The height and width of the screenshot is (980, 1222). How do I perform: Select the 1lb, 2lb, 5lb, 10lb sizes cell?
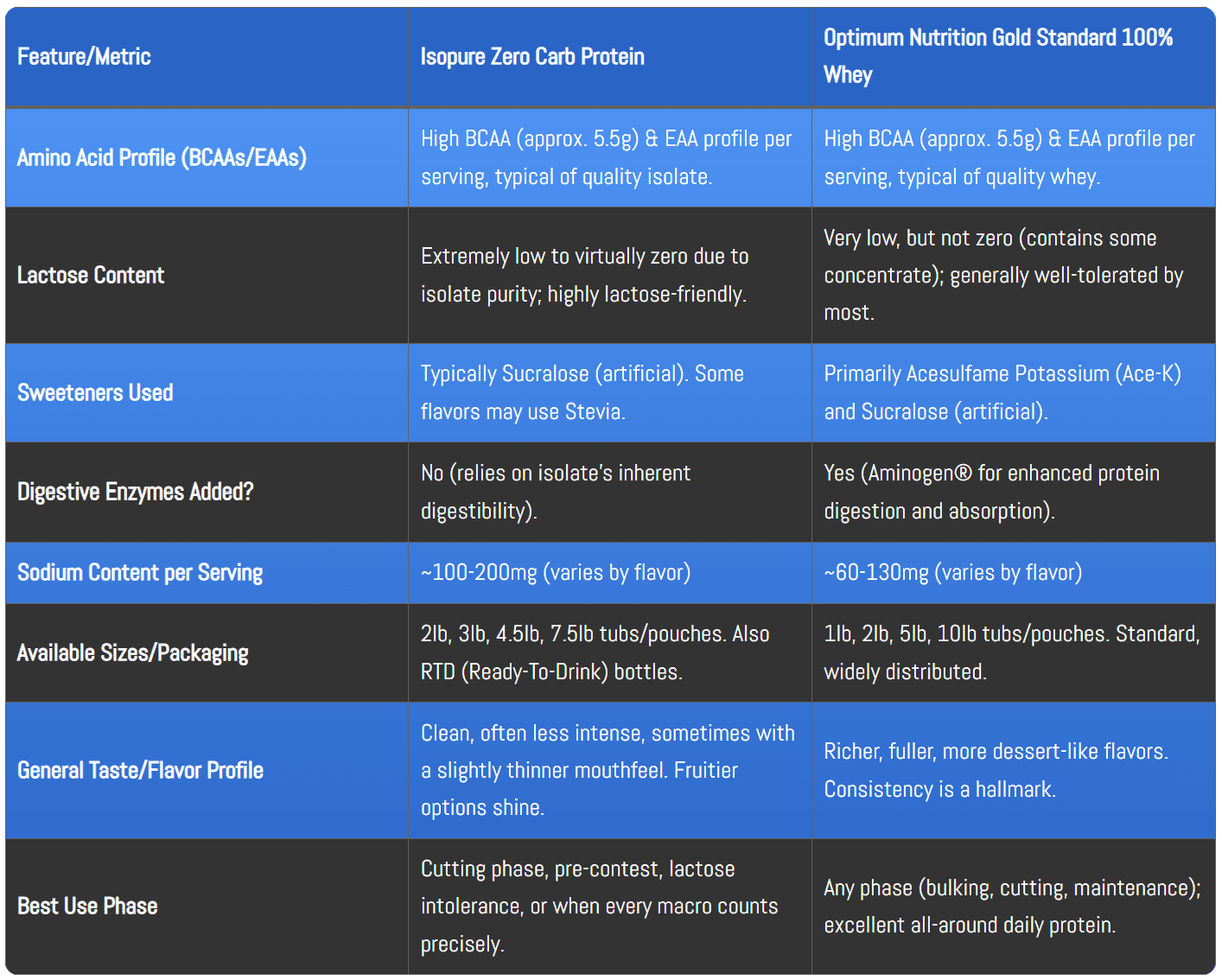pyautogui.click(x=1011, y=652)
